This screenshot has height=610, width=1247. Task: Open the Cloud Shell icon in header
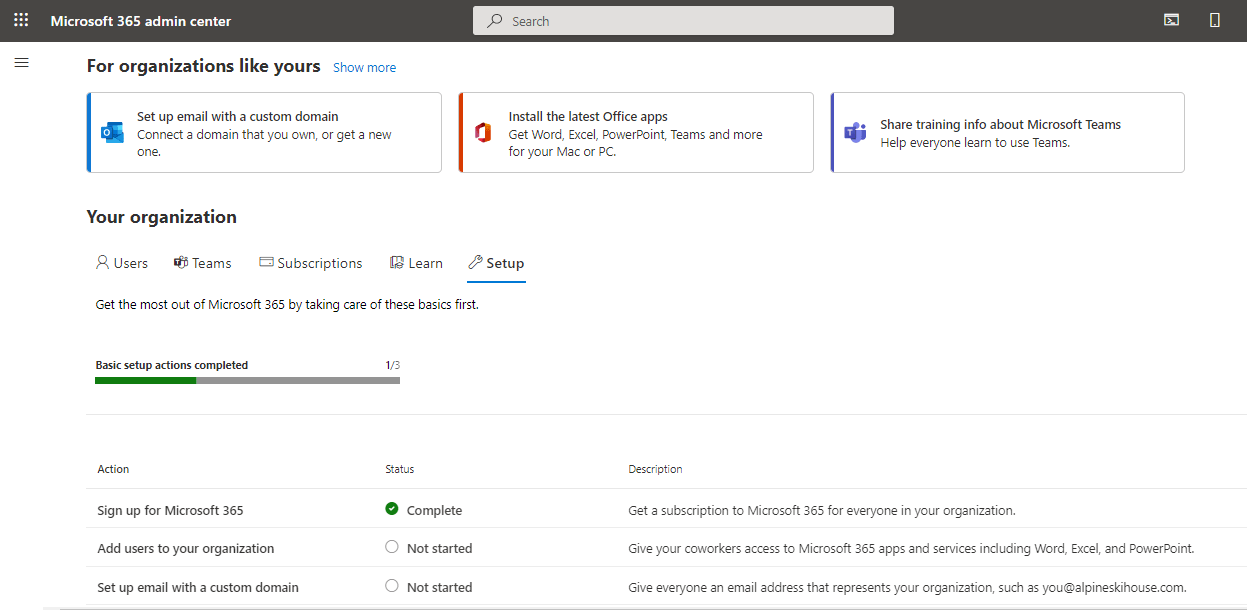[1171, 20]
